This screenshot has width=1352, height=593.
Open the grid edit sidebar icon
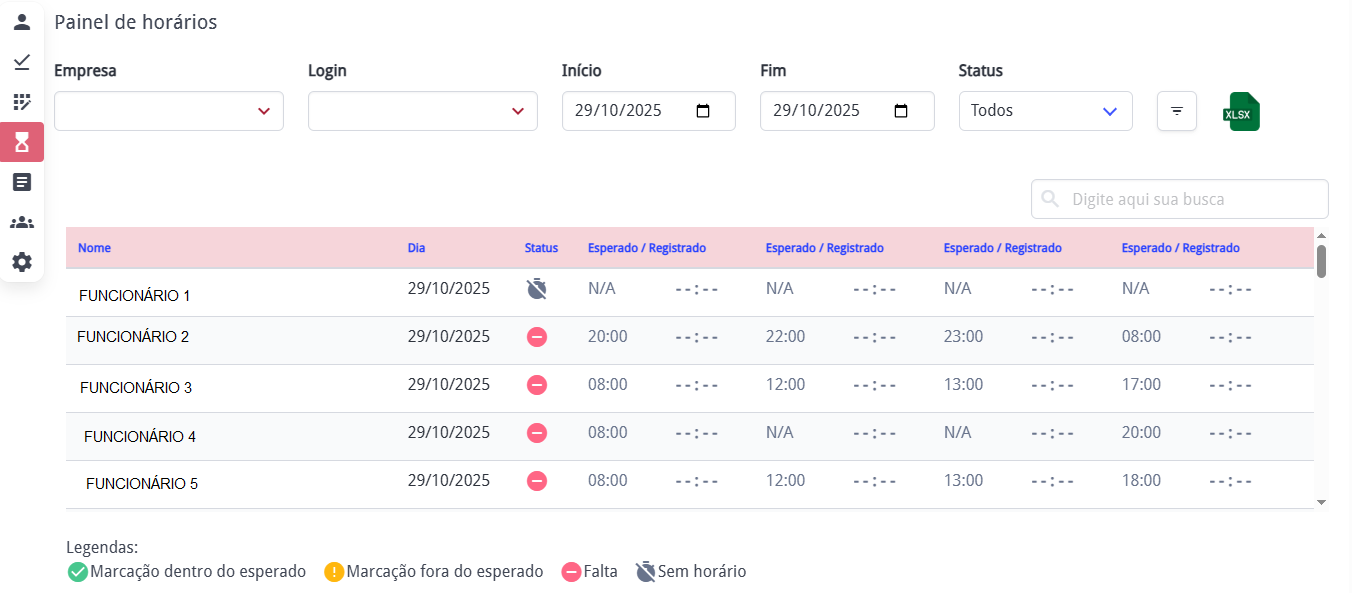click(22, 102)
